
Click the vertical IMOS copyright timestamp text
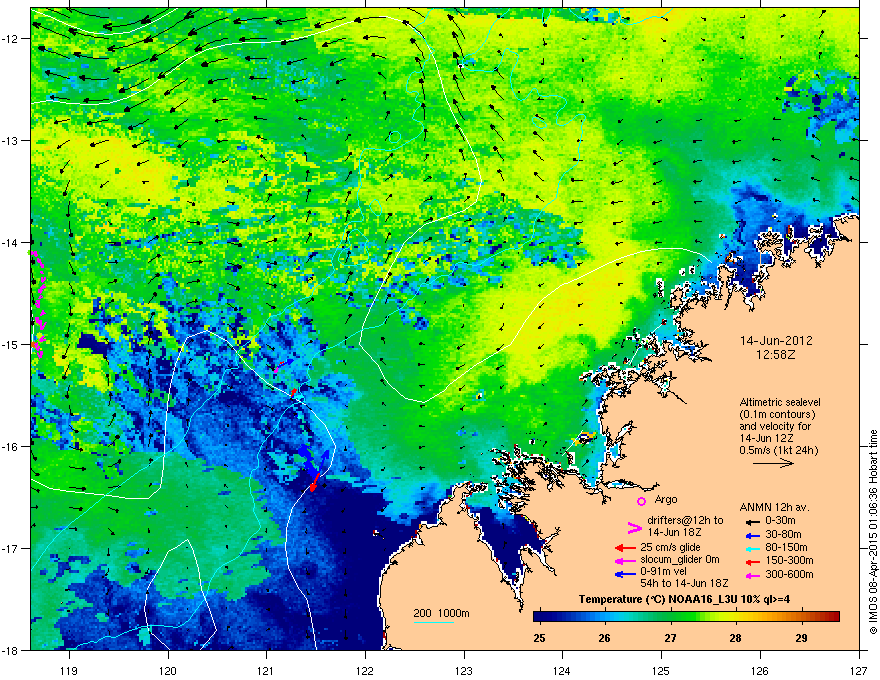(873, 532)
